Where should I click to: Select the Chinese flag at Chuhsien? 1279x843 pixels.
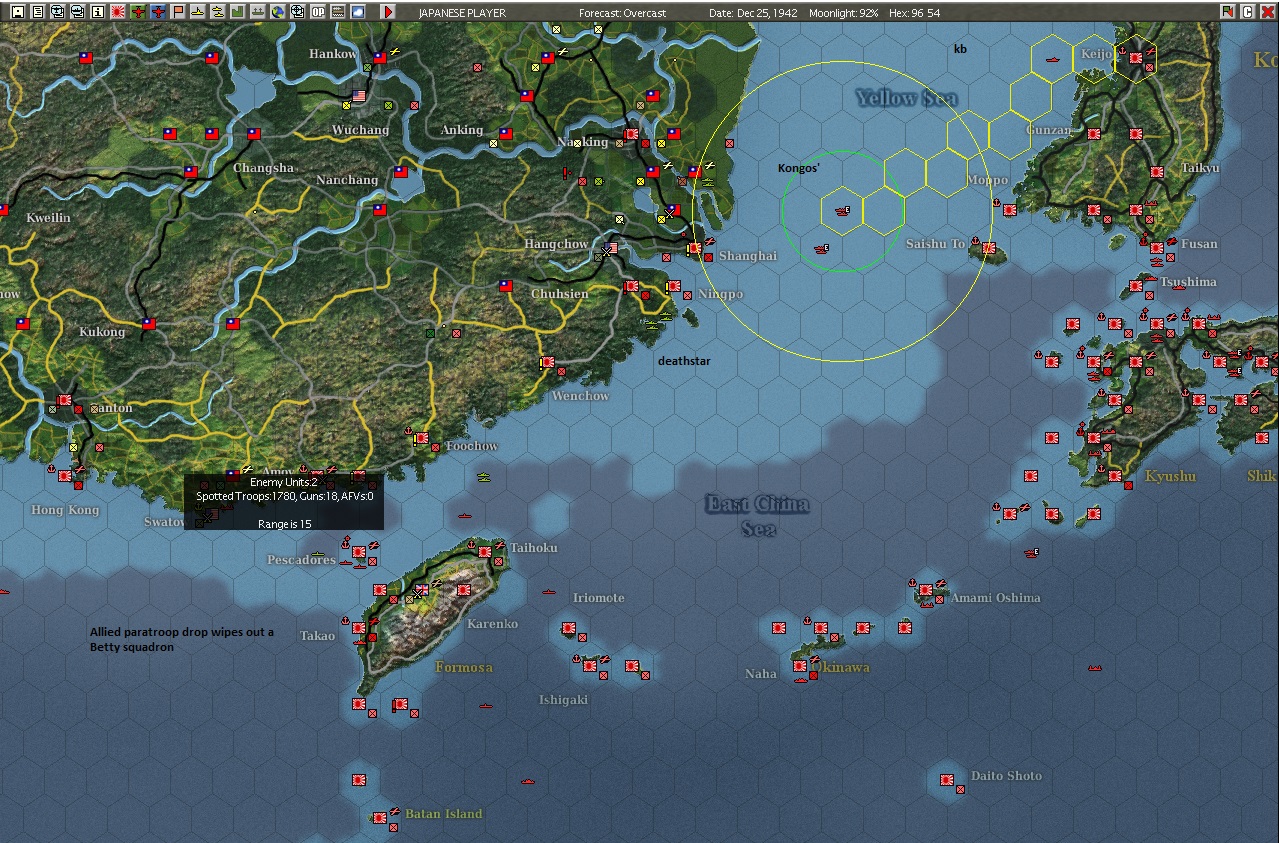click(x=505, y=286)
